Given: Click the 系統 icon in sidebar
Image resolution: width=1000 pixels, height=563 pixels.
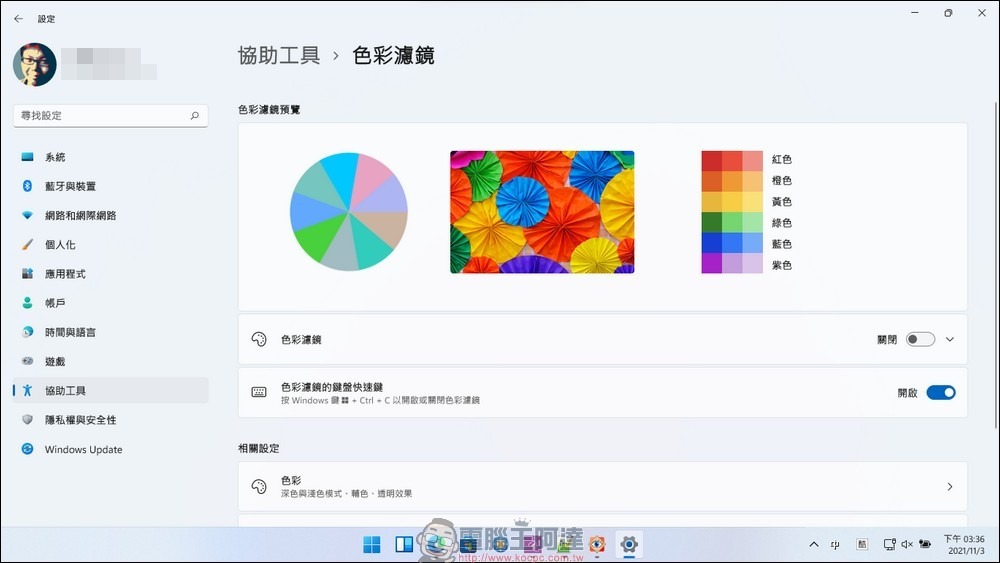Looking at the screenshot, I should click(x=28, y=158).
